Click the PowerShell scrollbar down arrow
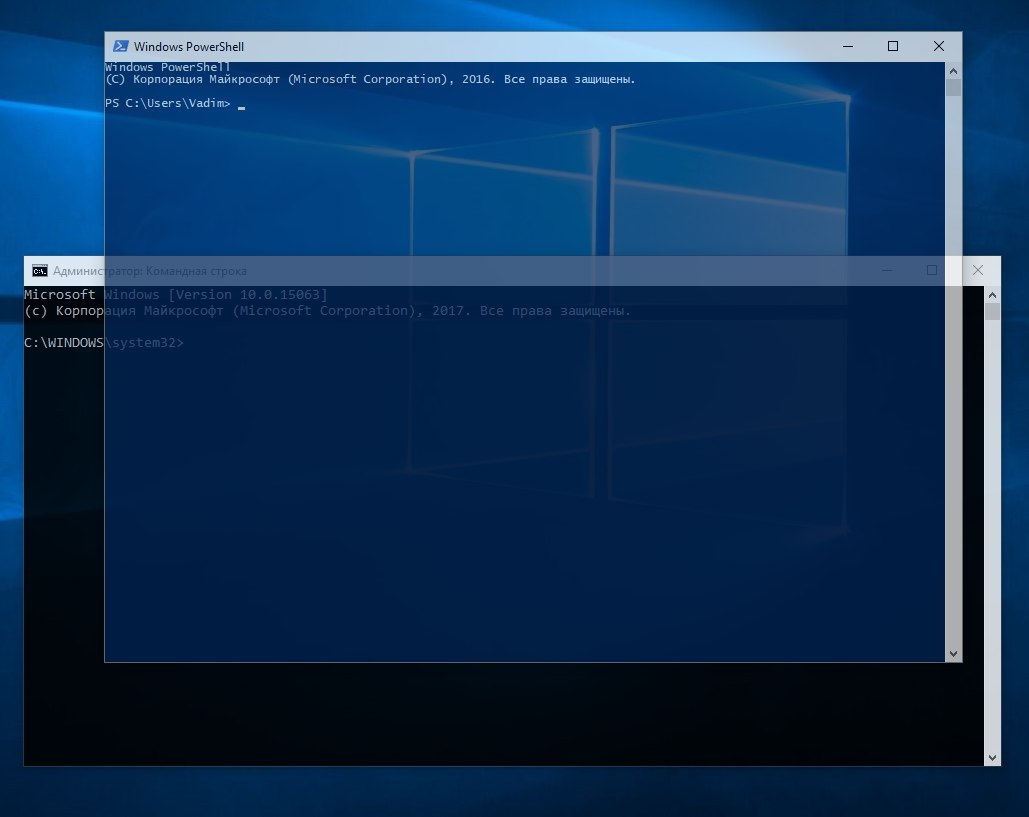Viewport: 1029px width, 817px height. [x=954, y=654]
